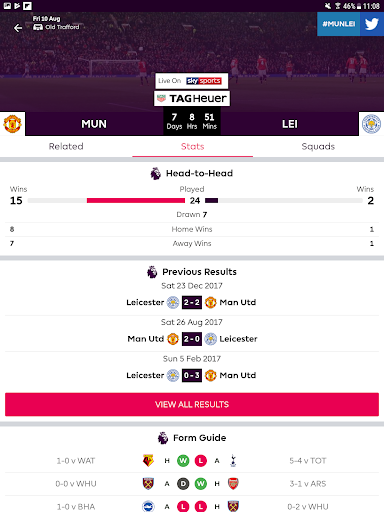Tap the Watford crest in Form Guide
This screenshot has height=512, width=384.
pos(148,461)
